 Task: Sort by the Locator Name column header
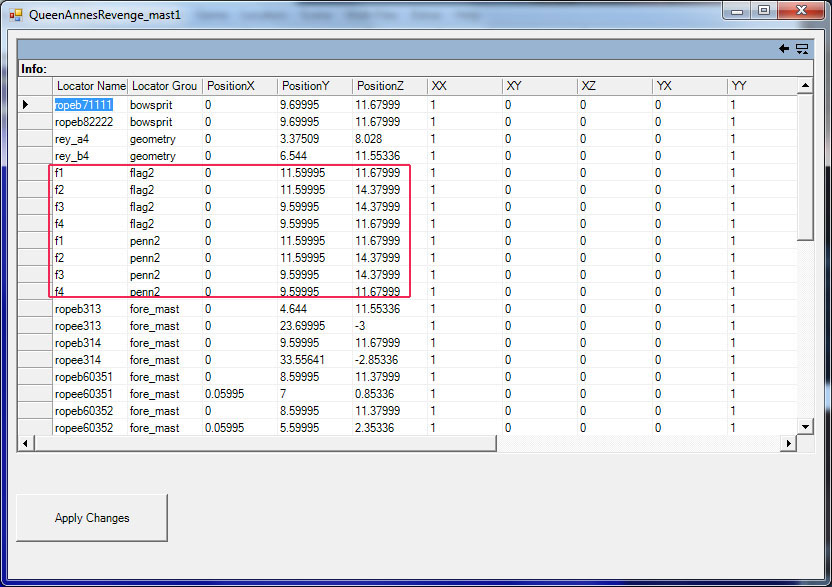click(x=90, y=86)
